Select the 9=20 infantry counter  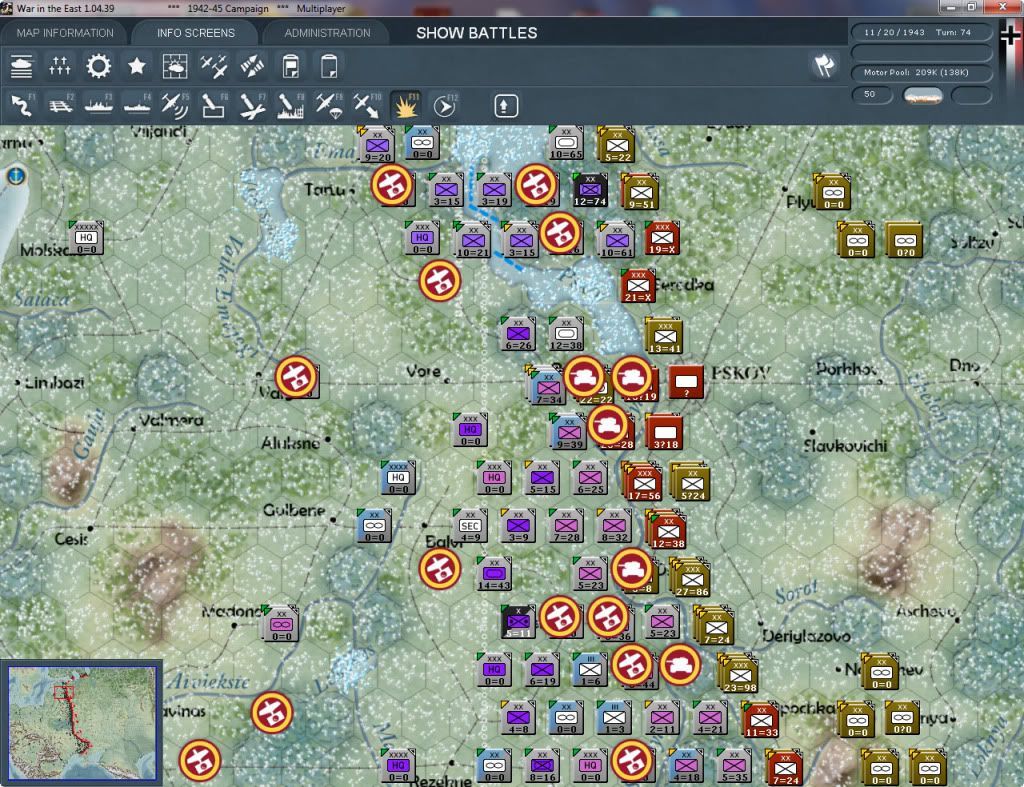[377, 144]
